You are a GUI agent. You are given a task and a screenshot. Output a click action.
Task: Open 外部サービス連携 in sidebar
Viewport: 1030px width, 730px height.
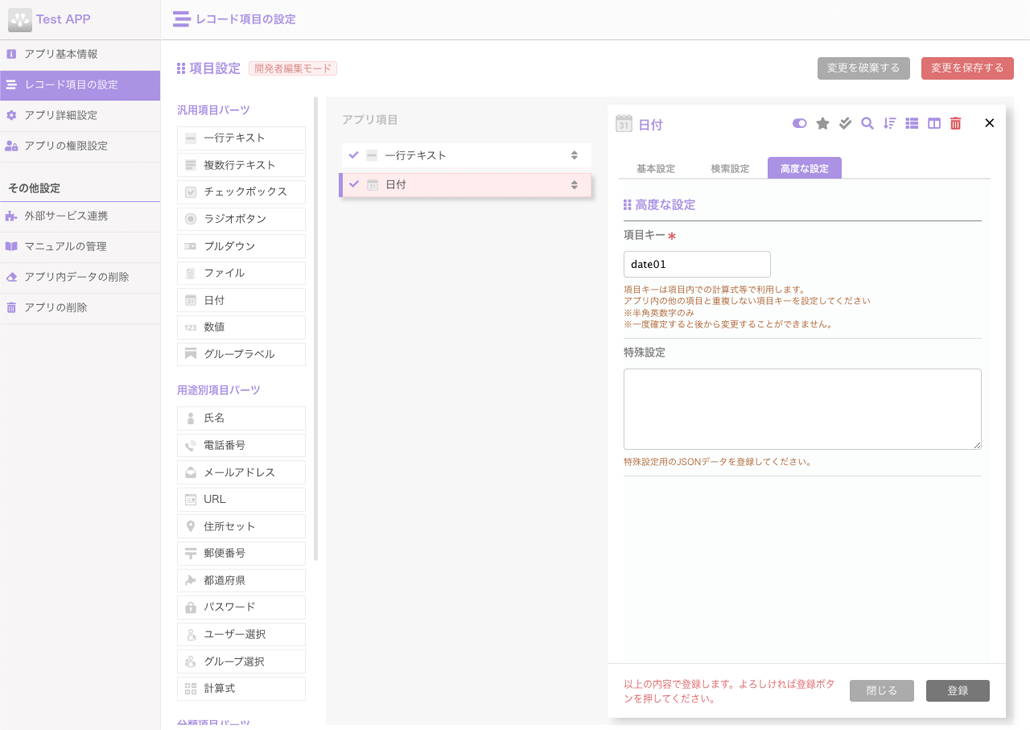coord(80,216)
